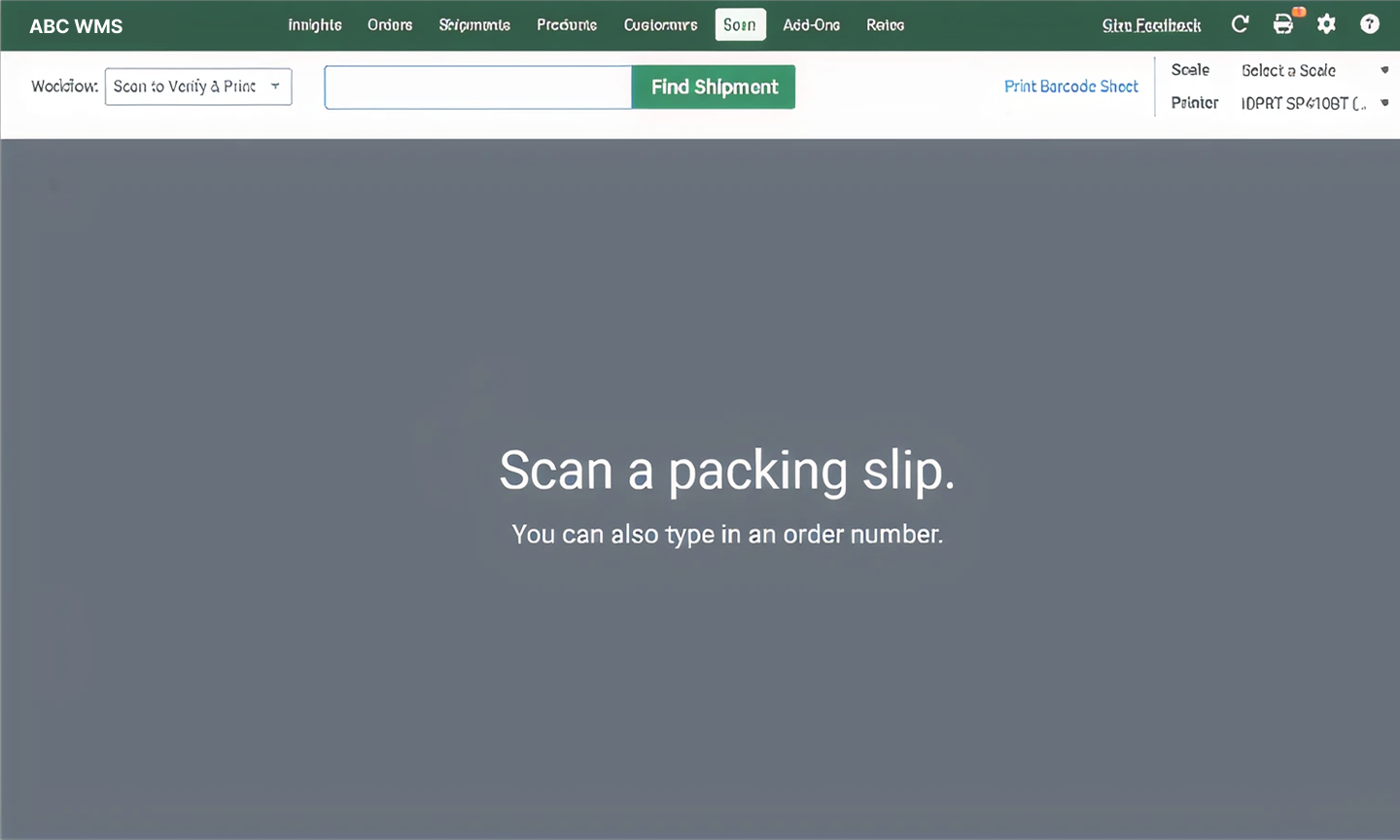This screenshot has height=840, width=1400.
Task: Click the help question mark icon
Action: click(x=1369, y=24)
